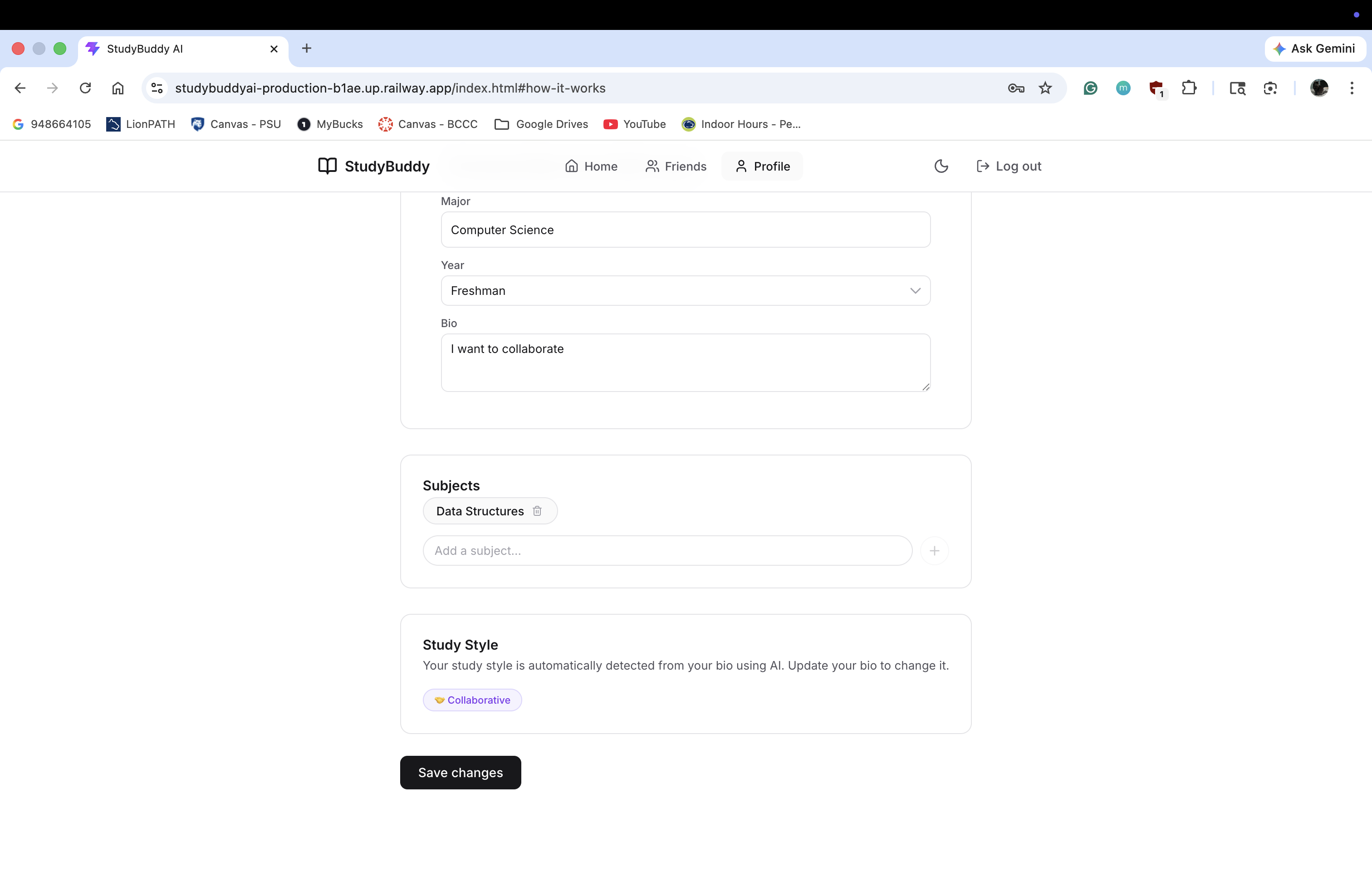Switch to the Home tab
The width and height of the screenshot is (1372, 891).
pyautogui.click(x=591, y=166)
